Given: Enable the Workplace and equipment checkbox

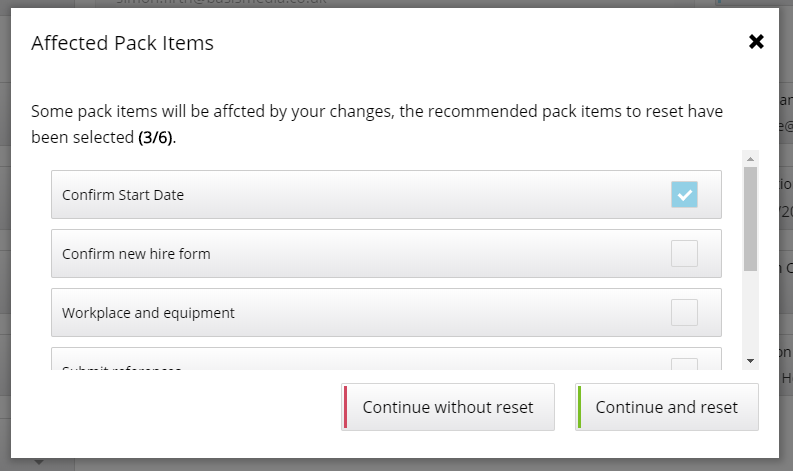Looking at the screenshot, I should pos(684,313).
